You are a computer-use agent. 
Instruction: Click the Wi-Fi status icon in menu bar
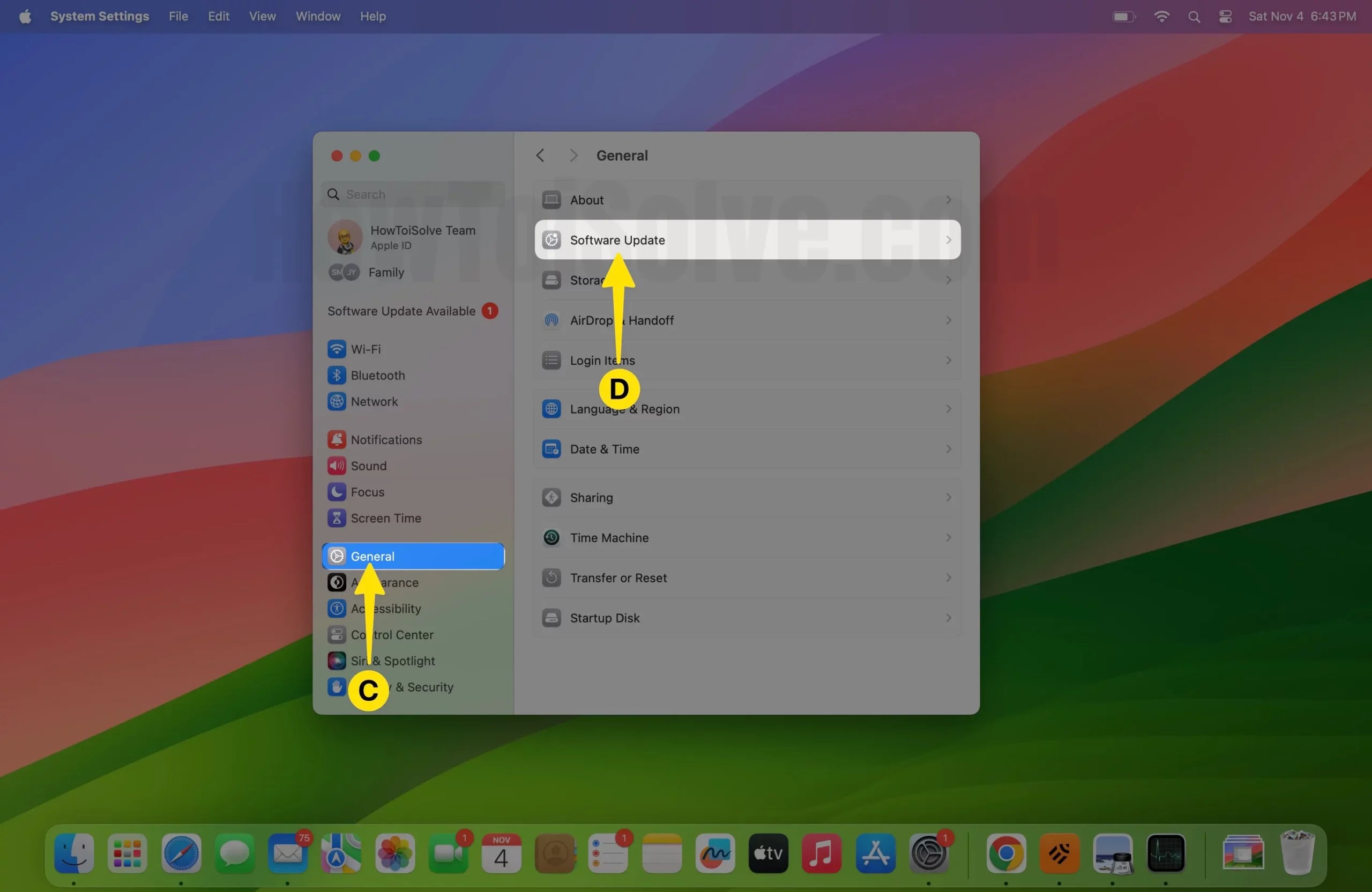coord(1161,16)
